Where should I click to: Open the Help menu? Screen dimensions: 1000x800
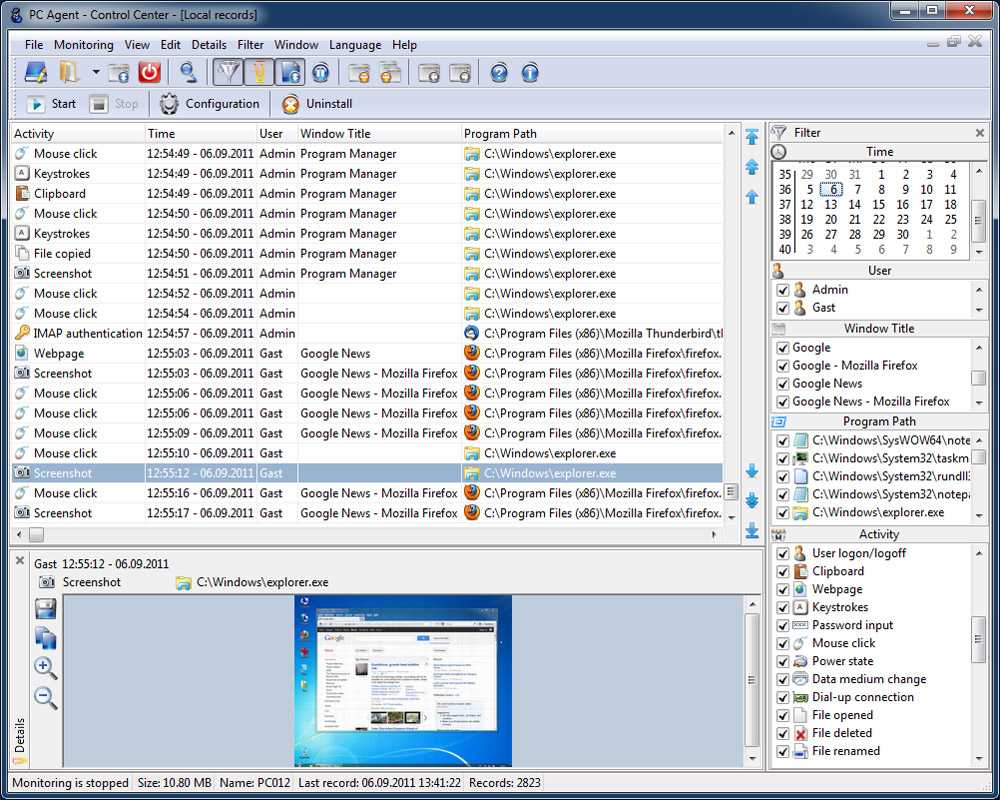404,45
